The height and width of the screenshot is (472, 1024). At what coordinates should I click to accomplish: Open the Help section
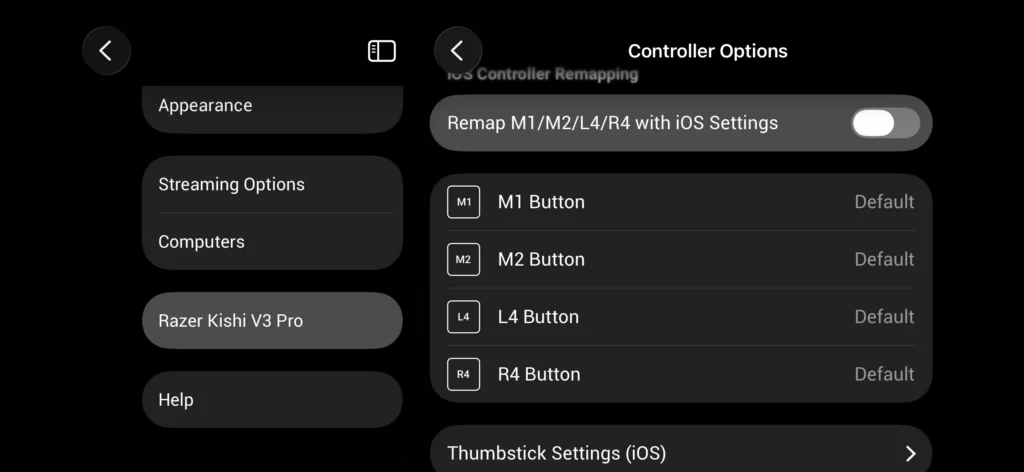(272, 400)
